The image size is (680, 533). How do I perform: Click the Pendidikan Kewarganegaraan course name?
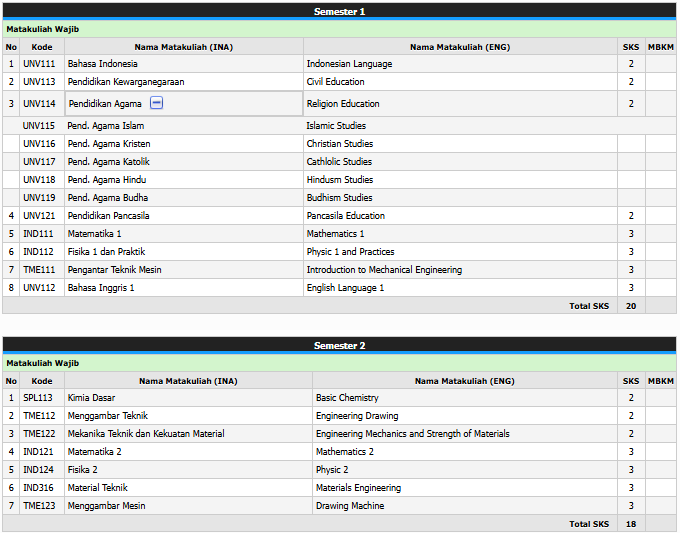[126, 82]
